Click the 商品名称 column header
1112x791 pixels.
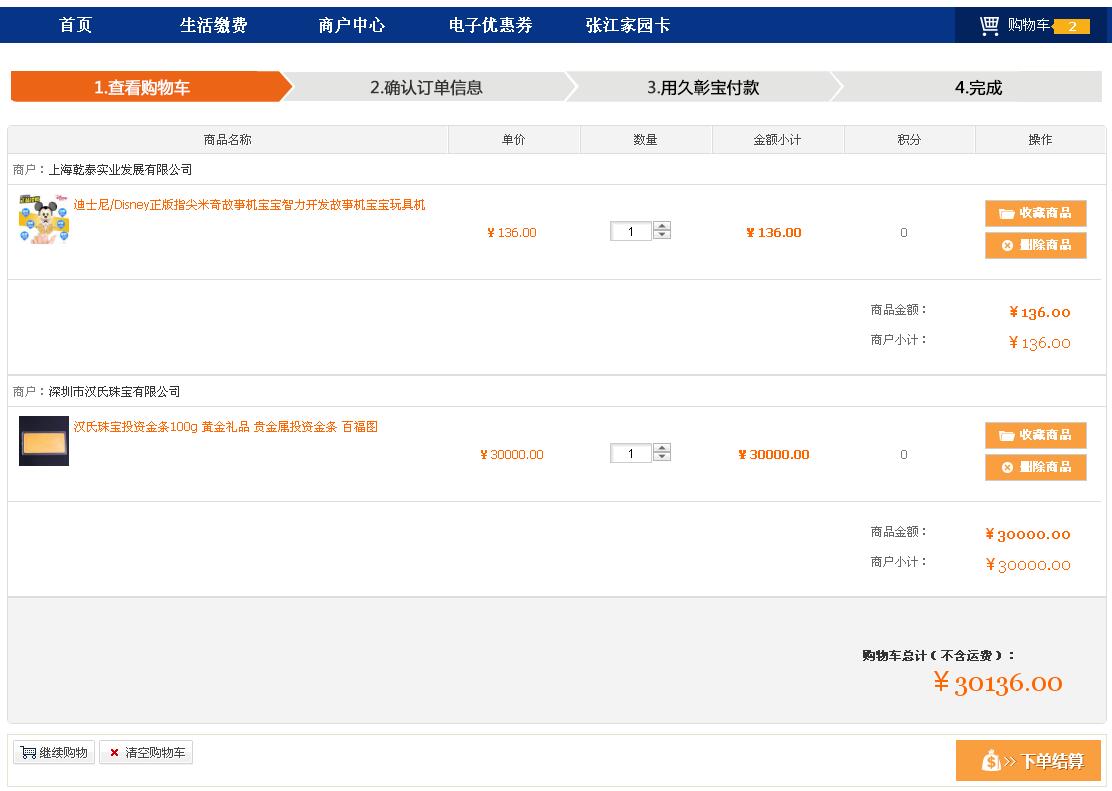coord(228,140)
